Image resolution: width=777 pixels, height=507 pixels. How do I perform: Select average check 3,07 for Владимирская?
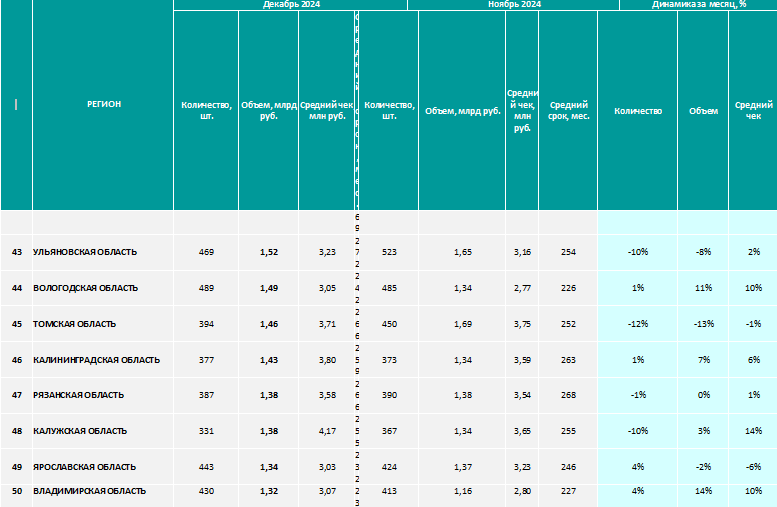point(327,496)
